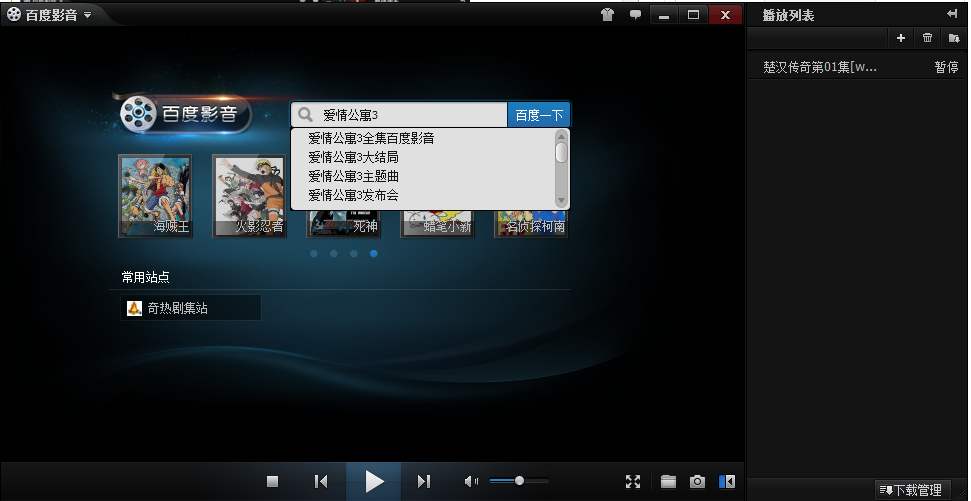Collapse the playlist panel with arrow icon
The width and height of the screenshot is (971, 501).
pyautogui.click(x=952, y=14)
